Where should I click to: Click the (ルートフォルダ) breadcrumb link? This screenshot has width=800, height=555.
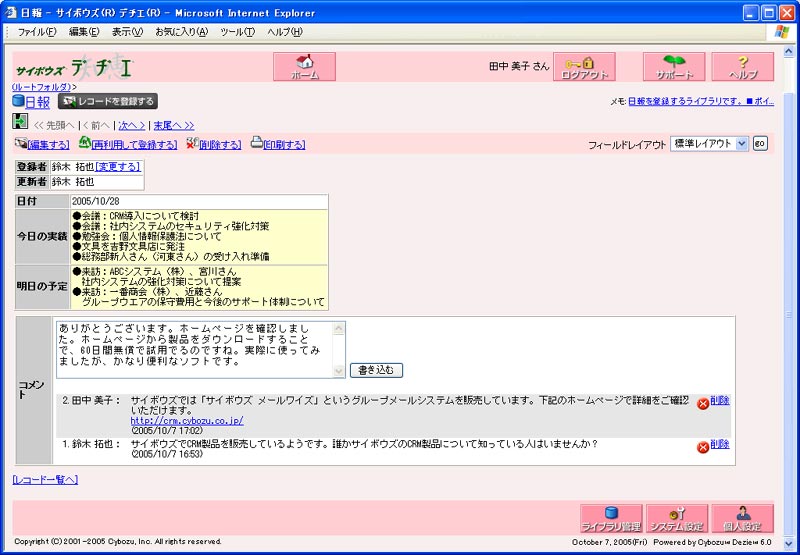pos(41,87)
